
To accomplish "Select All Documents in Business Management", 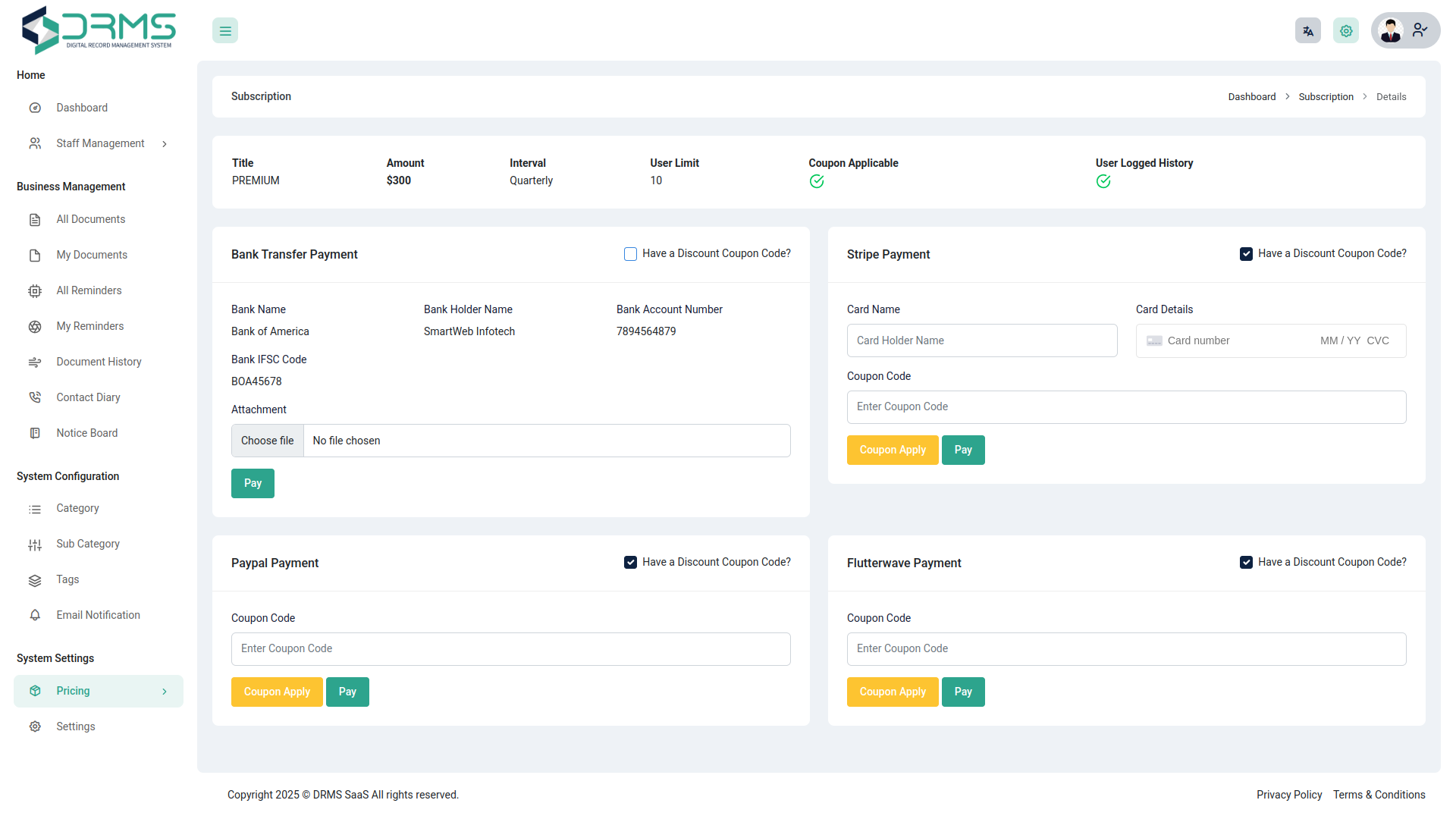I will pos(90,219).
